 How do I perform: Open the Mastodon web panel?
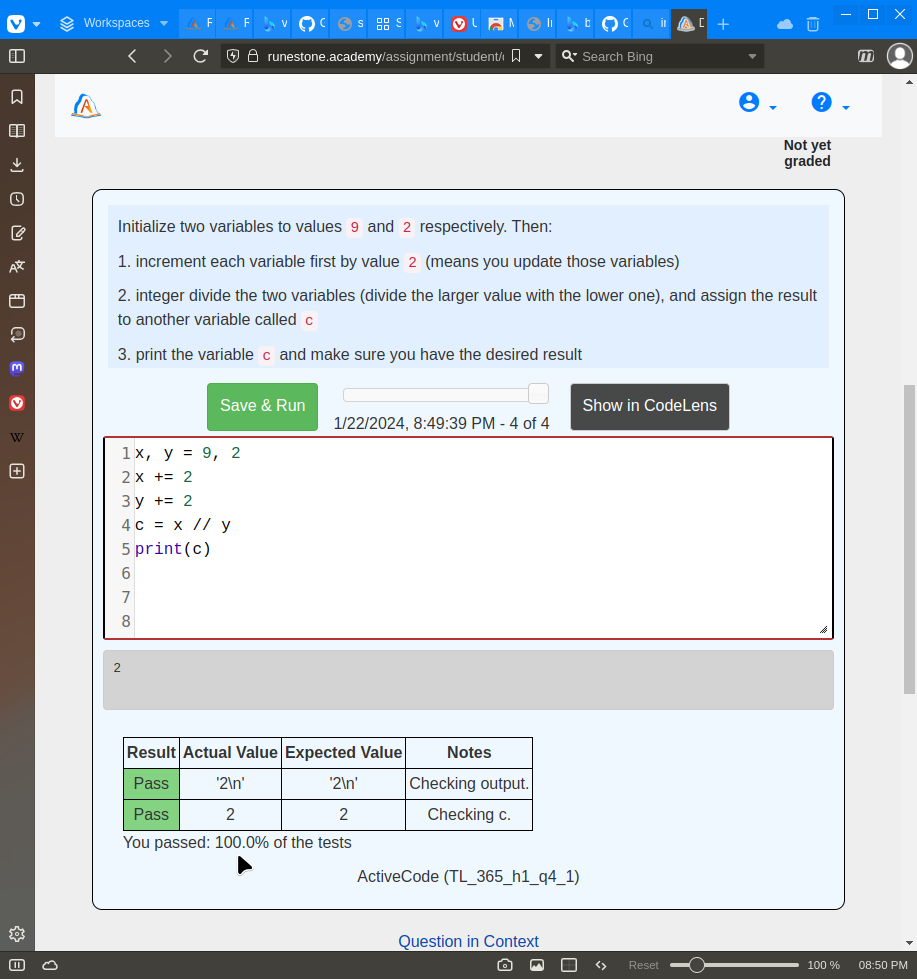[x=16, y=368]
